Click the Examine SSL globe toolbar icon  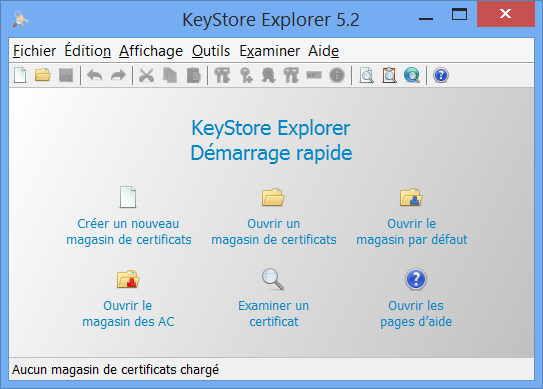click(x=412, y=75)
